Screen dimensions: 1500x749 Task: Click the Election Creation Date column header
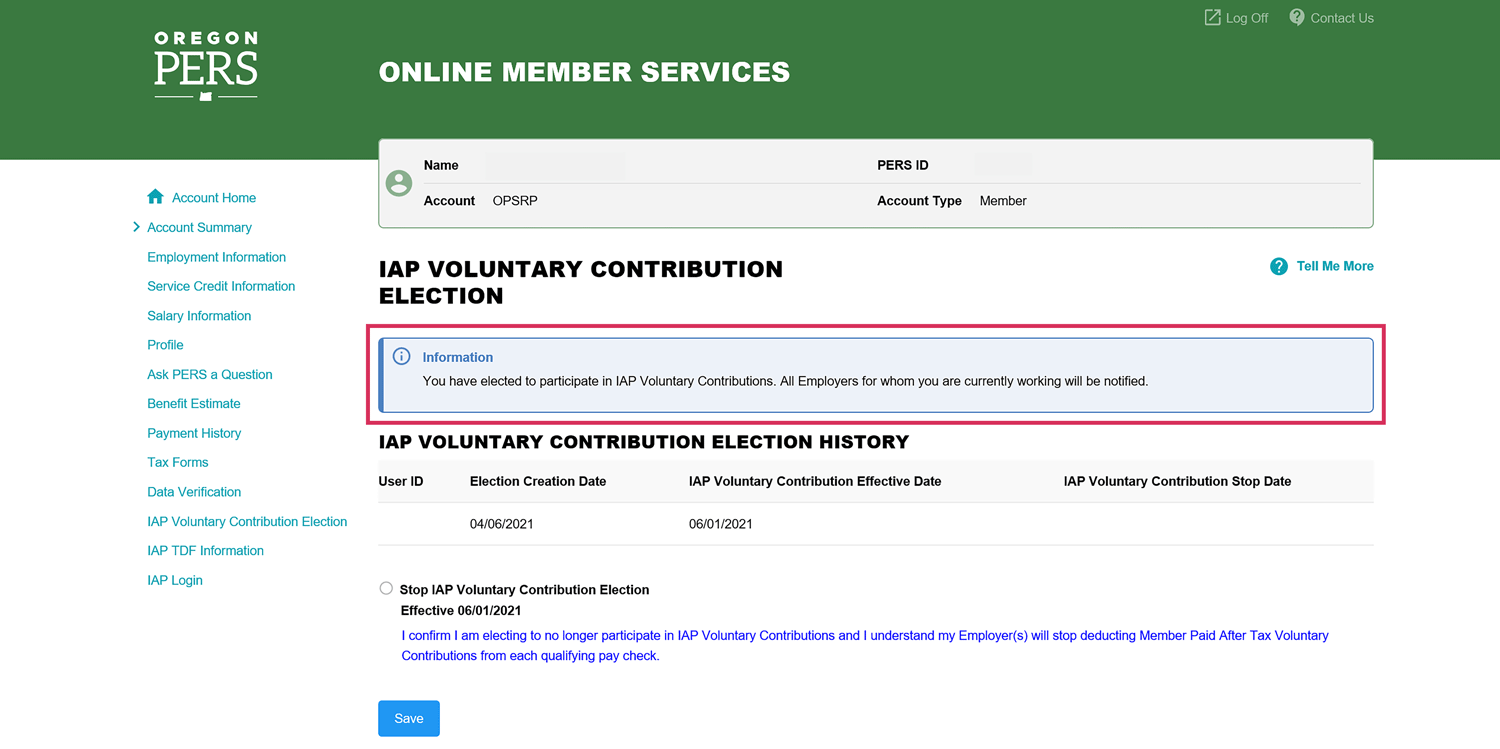tap(538, 481)
